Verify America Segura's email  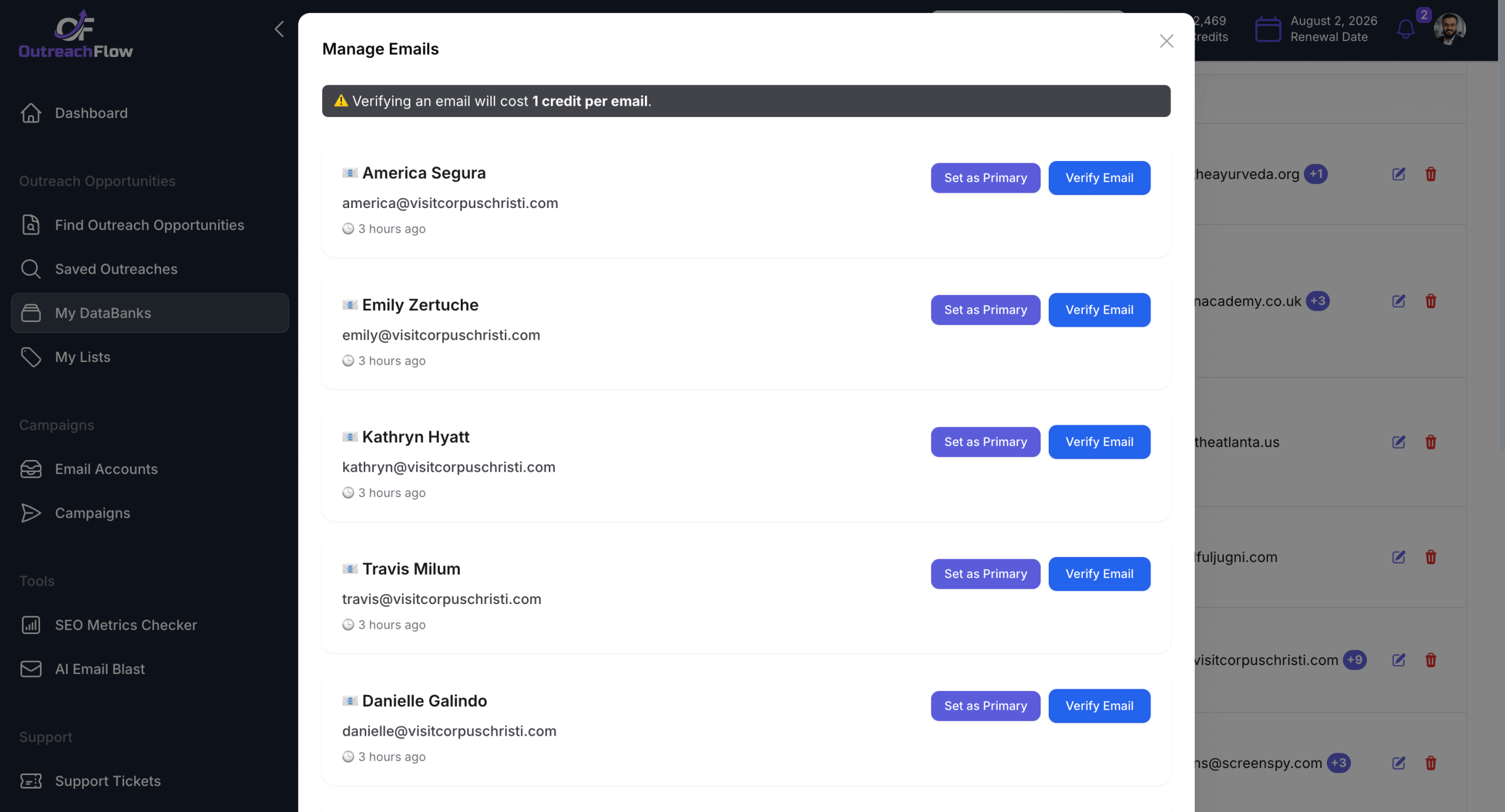1099,178
